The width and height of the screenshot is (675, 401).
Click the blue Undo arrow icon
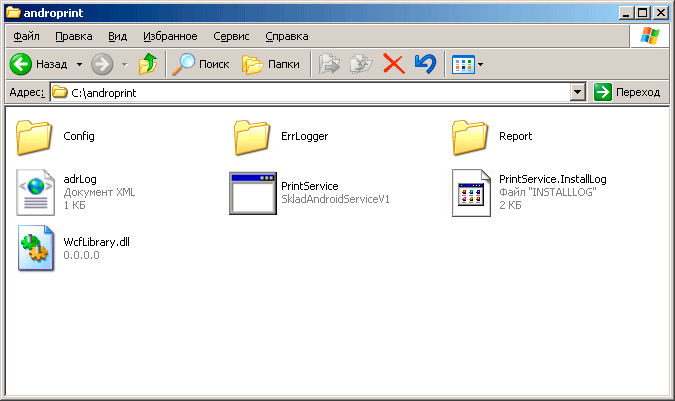(x=425, y=64)
